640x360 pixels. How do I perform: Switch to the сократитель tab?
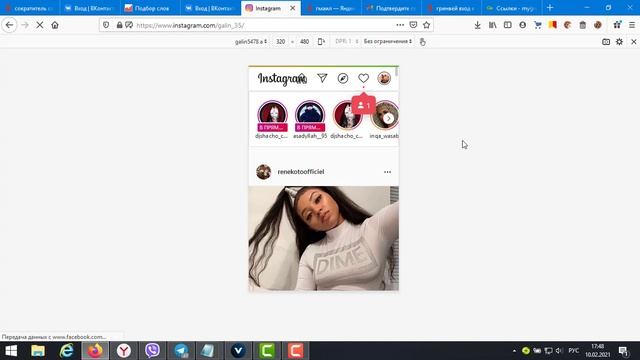[x=30, y=8]
